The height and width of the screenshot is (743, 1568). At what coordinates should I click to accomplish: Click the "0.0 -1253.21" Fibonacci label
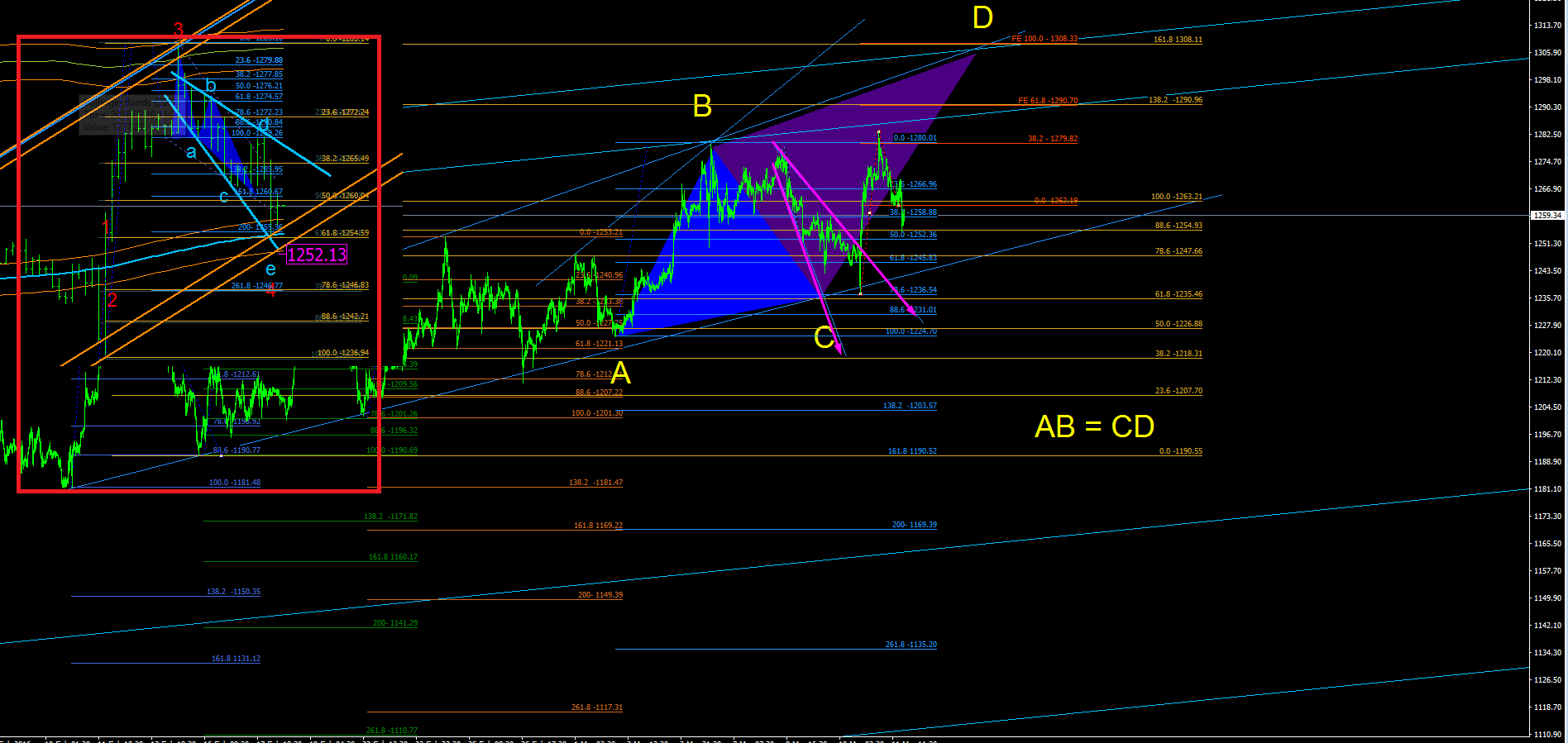coord(601,232)
